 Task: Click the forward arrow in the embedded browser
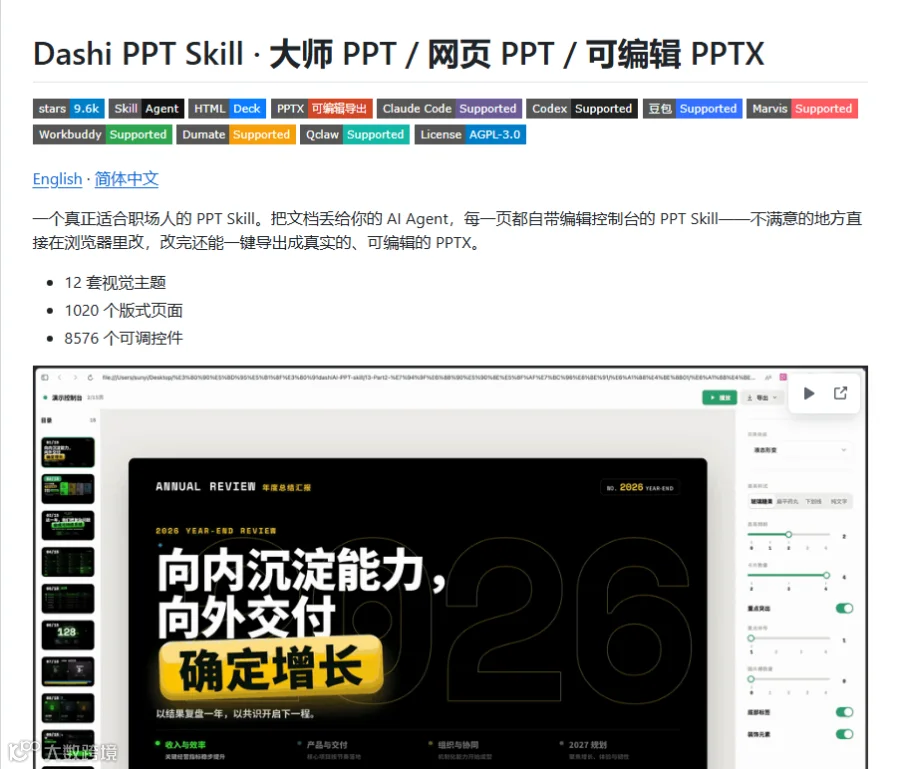tap(75, 377)
